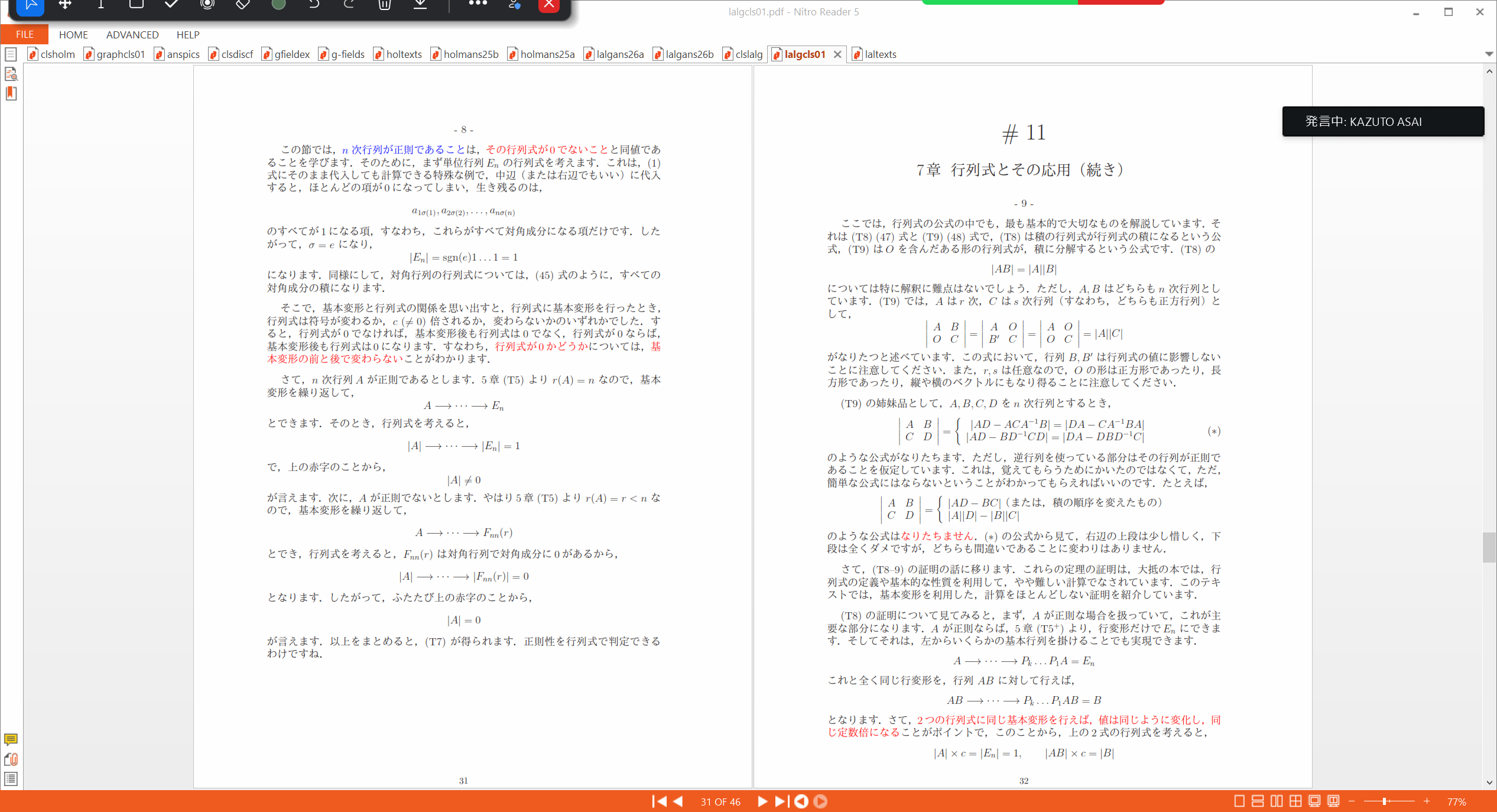Open the HELP ribbon tab
The image size is (1497, 812).
pos(188,34)
